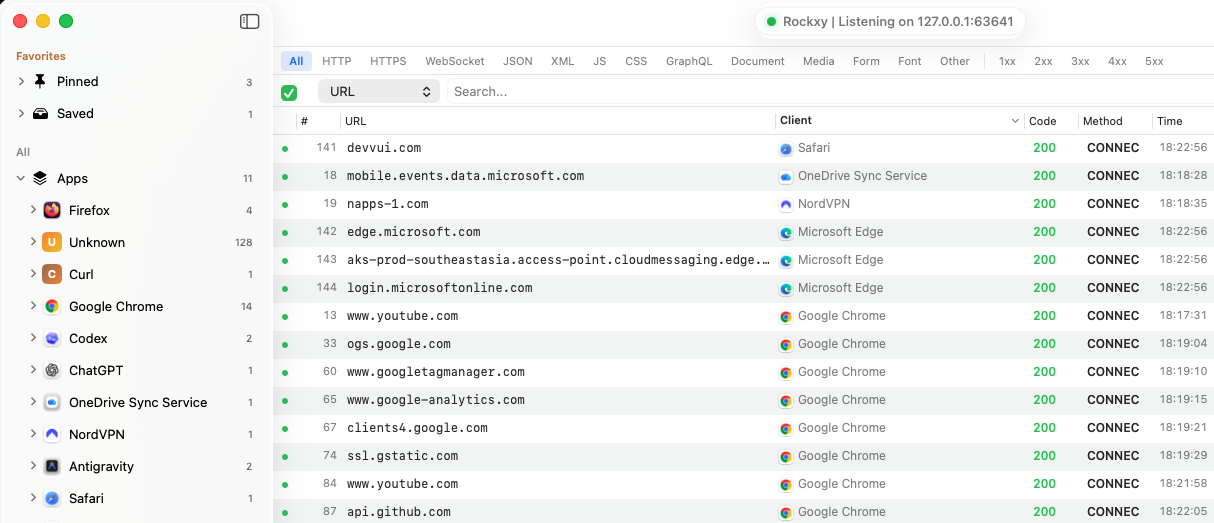Click the OneDrive Sync Service sidebar icon

[x=52, y=402]
